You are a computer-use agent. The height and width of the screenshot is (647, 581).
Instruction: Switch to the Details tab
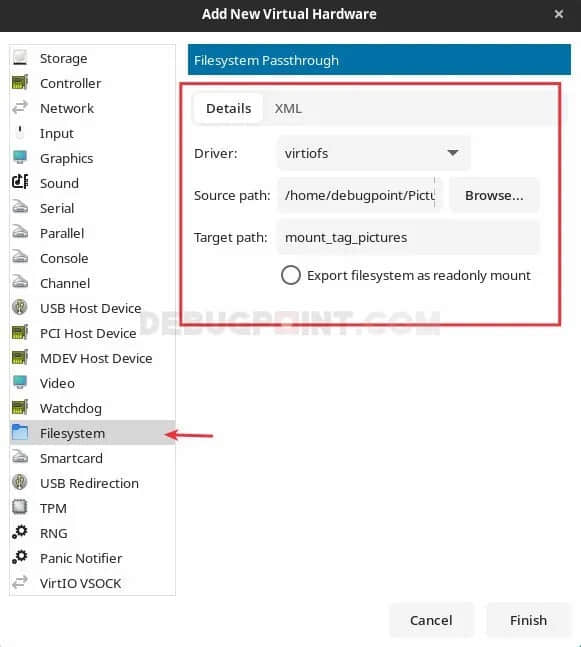coord(229,109)
